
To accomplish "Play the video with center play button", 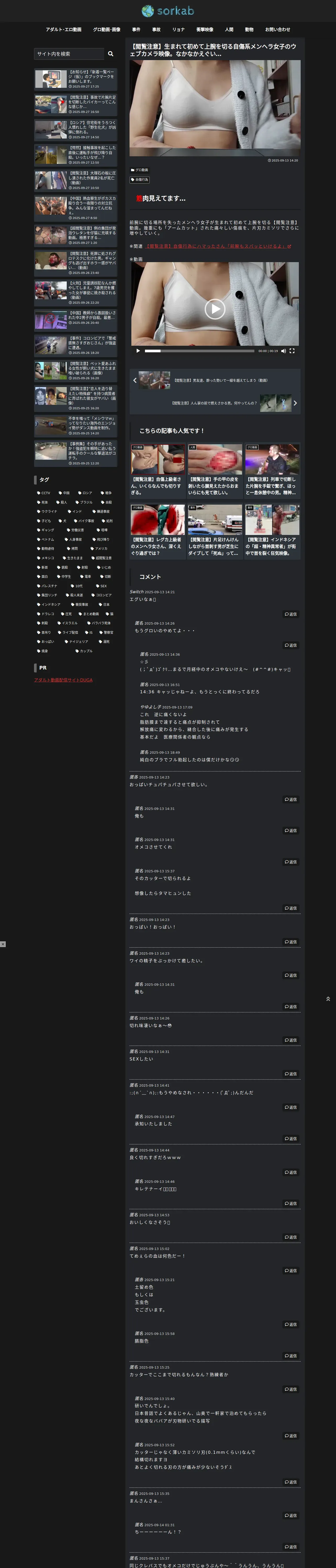I will 215,309.
